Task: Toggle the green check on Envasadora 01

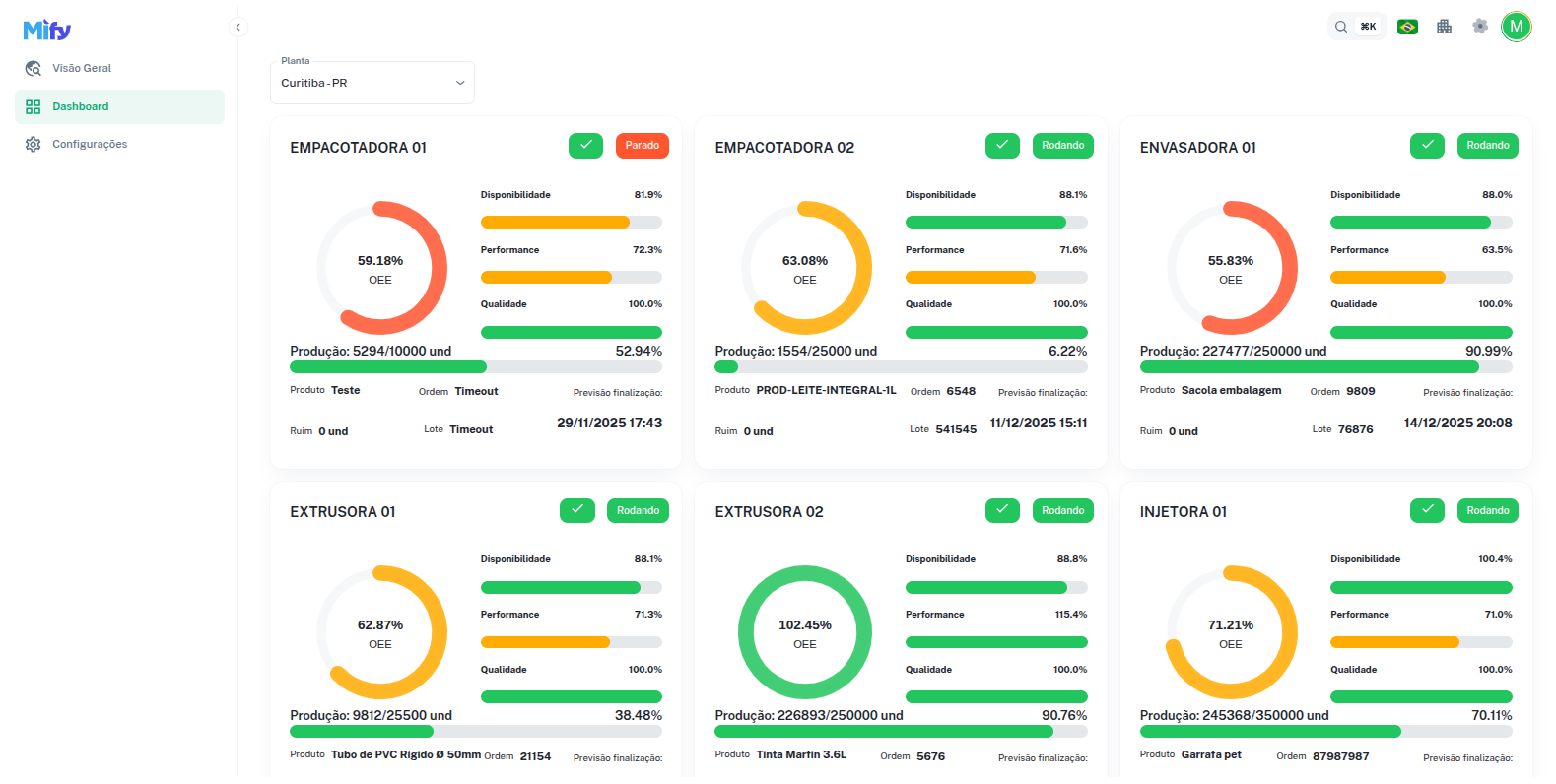Action: tap(1427, 146)
